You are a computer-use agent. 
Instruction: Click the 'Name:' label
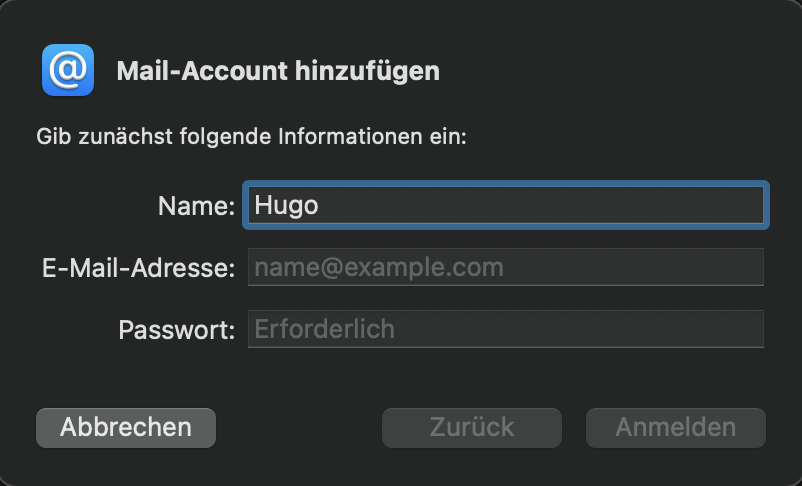tap(196, 206)
